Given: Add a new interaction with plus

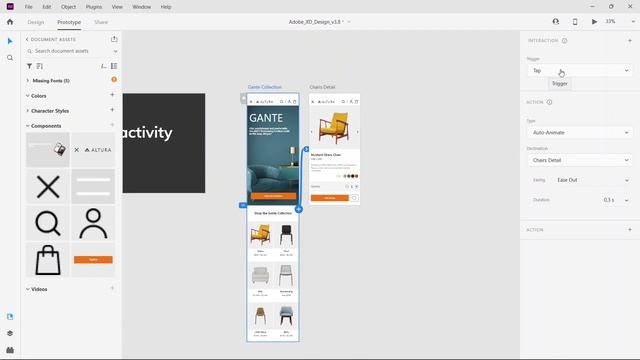Looking at the screenshot, I should point(630,40).
